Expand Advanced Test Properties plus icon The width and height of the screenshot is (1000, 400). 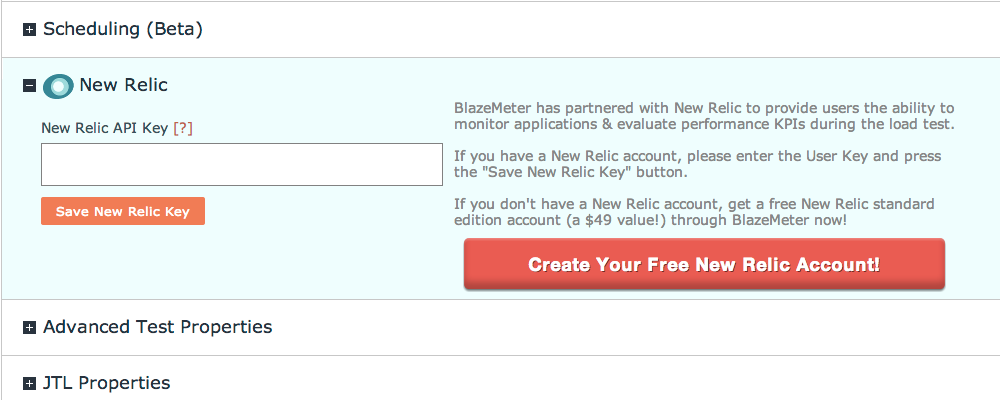pyautogui.click(x=29, y=327)
